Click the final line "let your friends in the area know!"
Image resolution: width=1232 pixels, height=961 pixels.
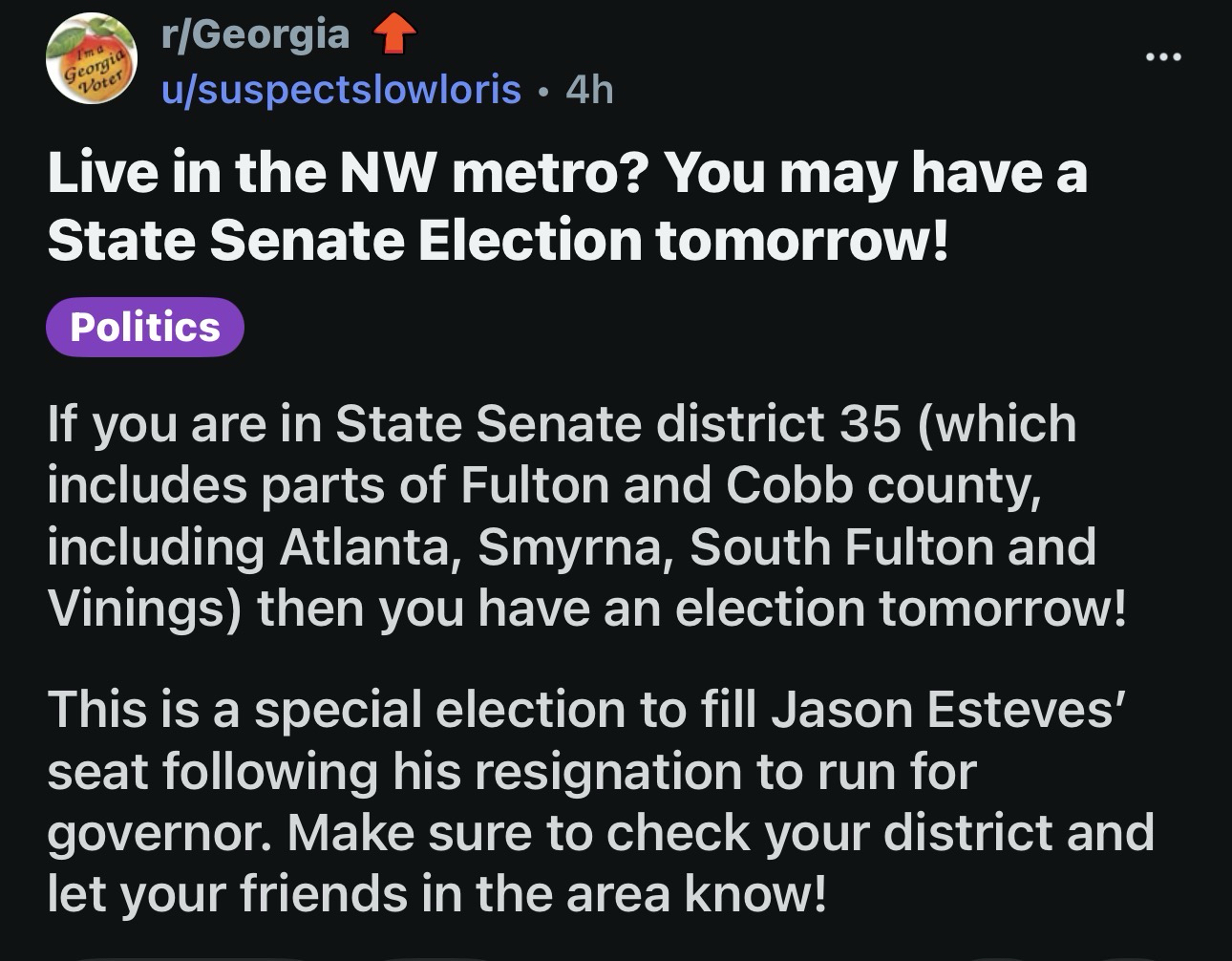click(x=435, y=893)
